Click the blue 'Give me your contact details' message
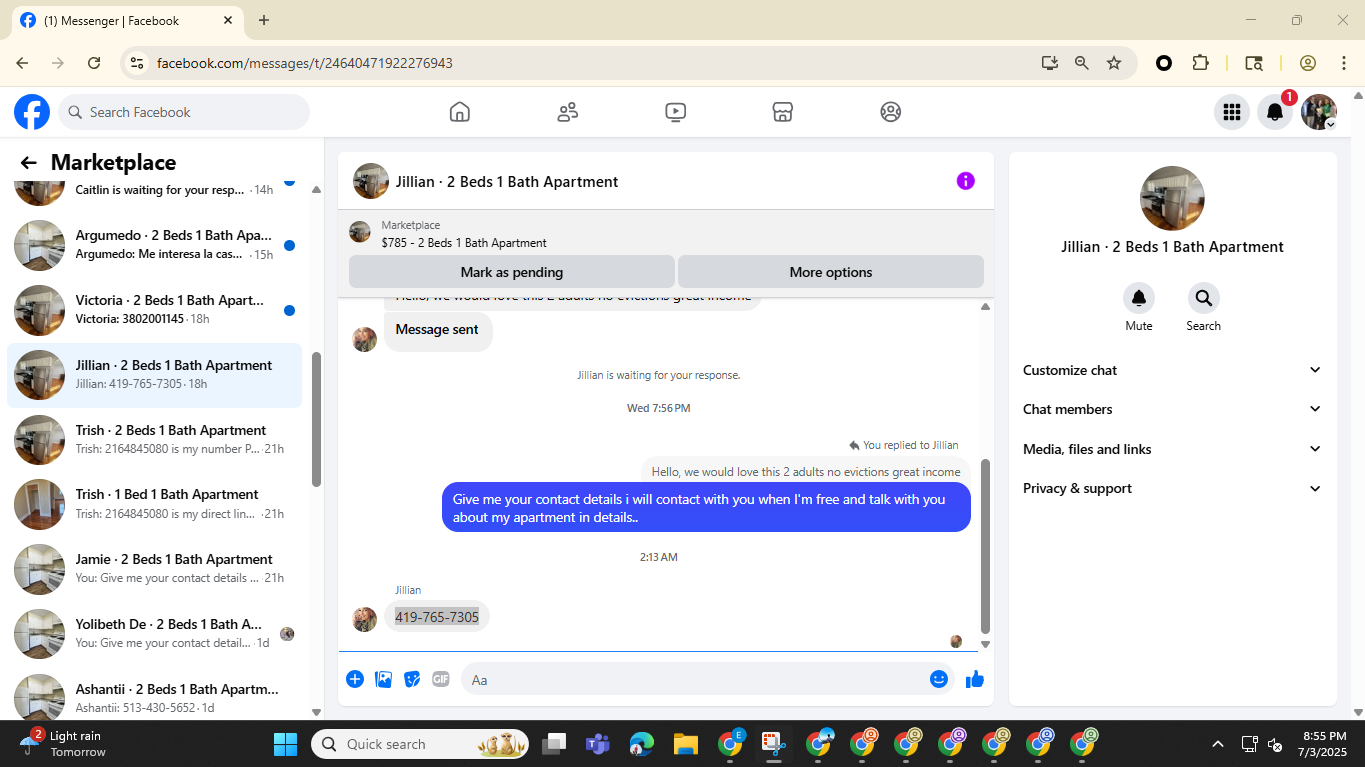This screenshot has width=1365, height=767. [706, 508]
